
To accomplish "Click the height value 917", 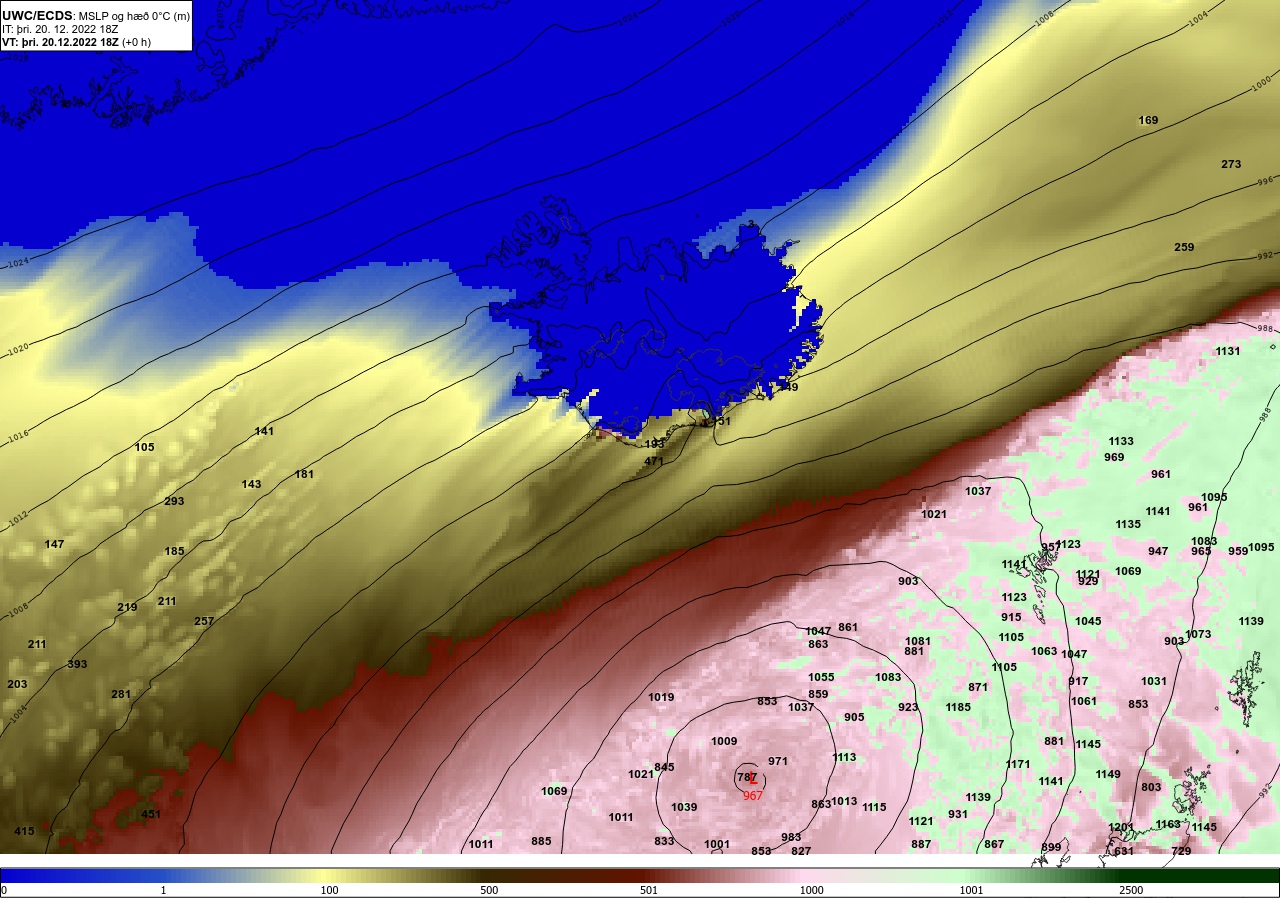I will [1078, 681].
